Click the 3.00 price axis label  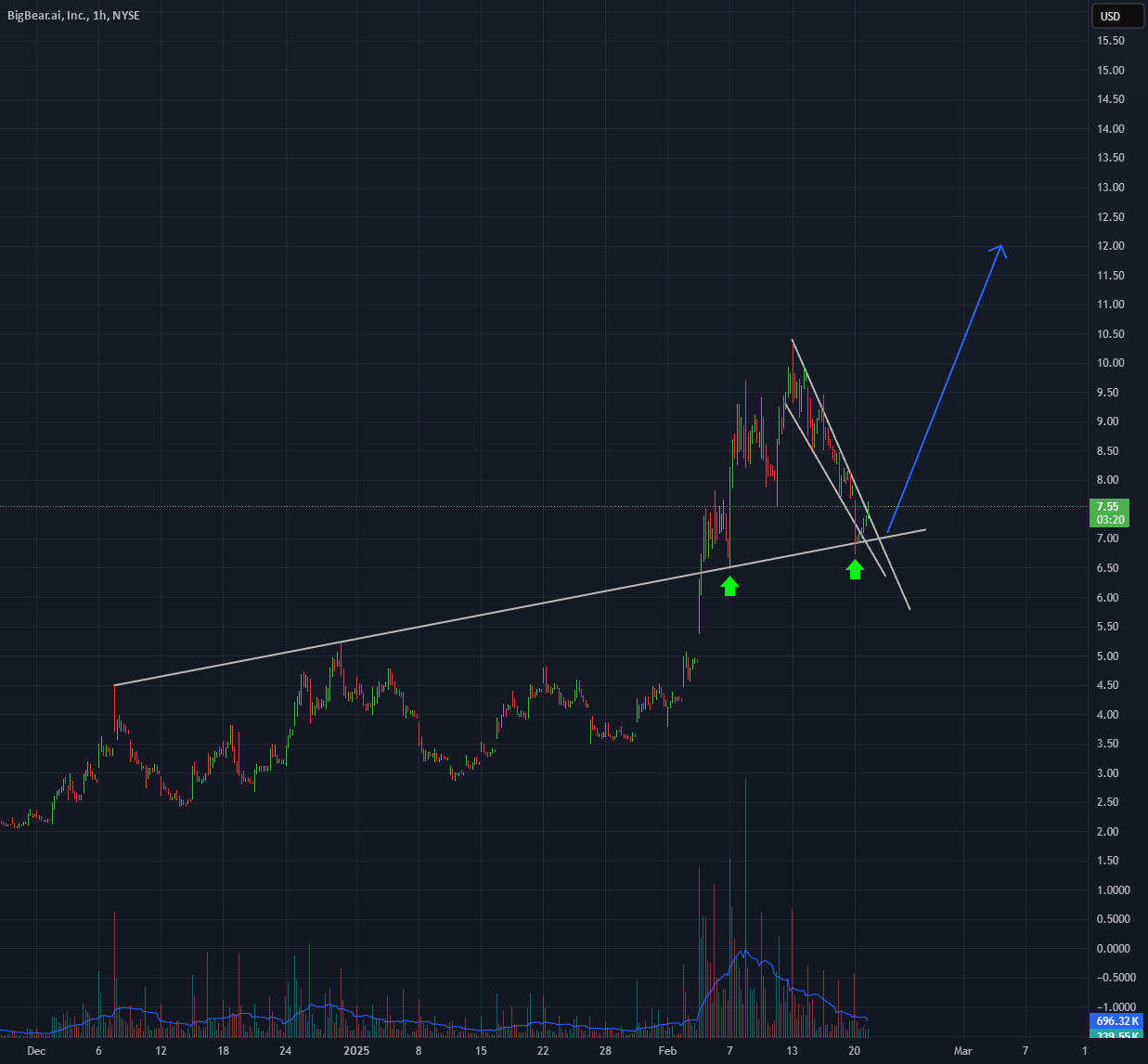pos(1107,773)
